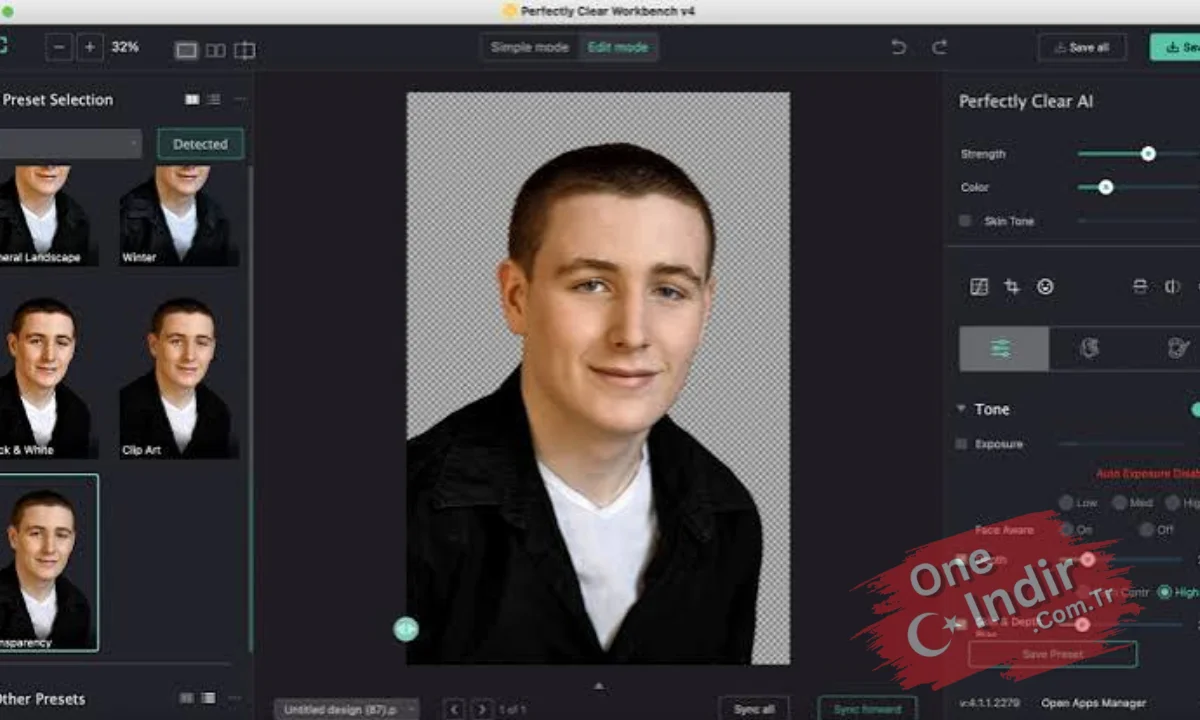Open the histogram icon in right panel
The image size is (1200, 720).
[979, 287]
